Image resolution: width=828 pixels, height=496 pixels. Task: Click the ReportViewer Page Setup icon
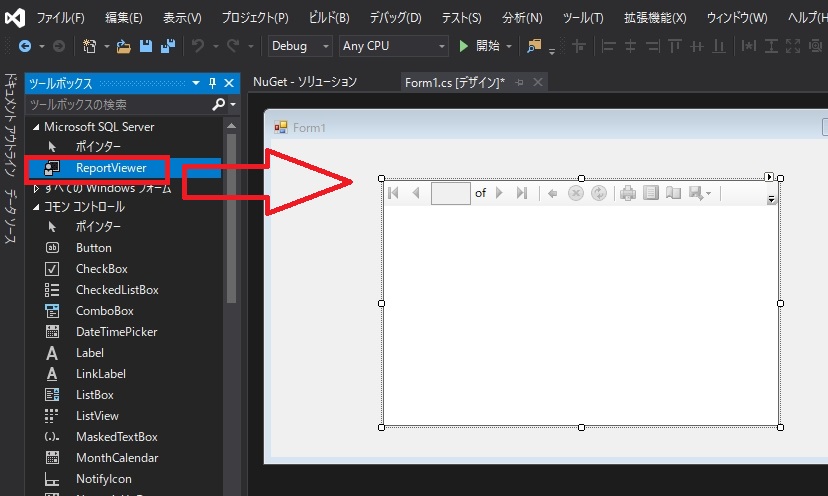(673, 193)
